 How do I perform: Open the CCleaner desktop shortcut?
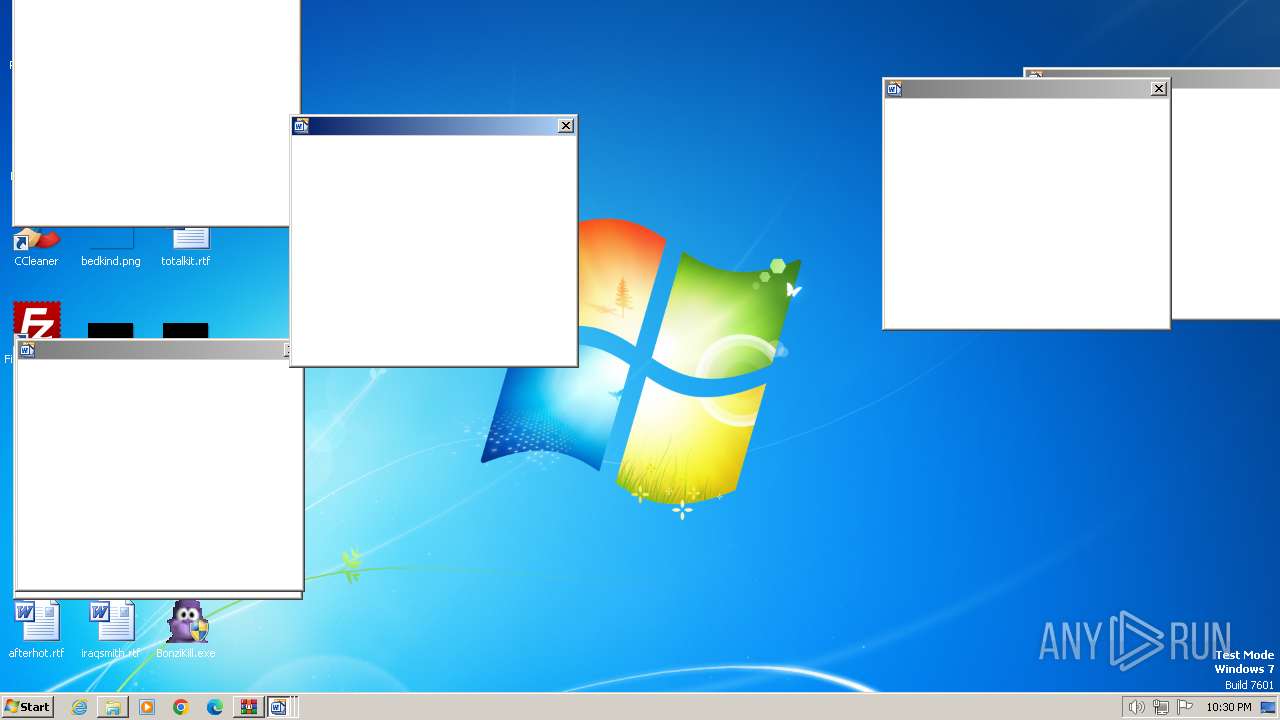point(36,247)
